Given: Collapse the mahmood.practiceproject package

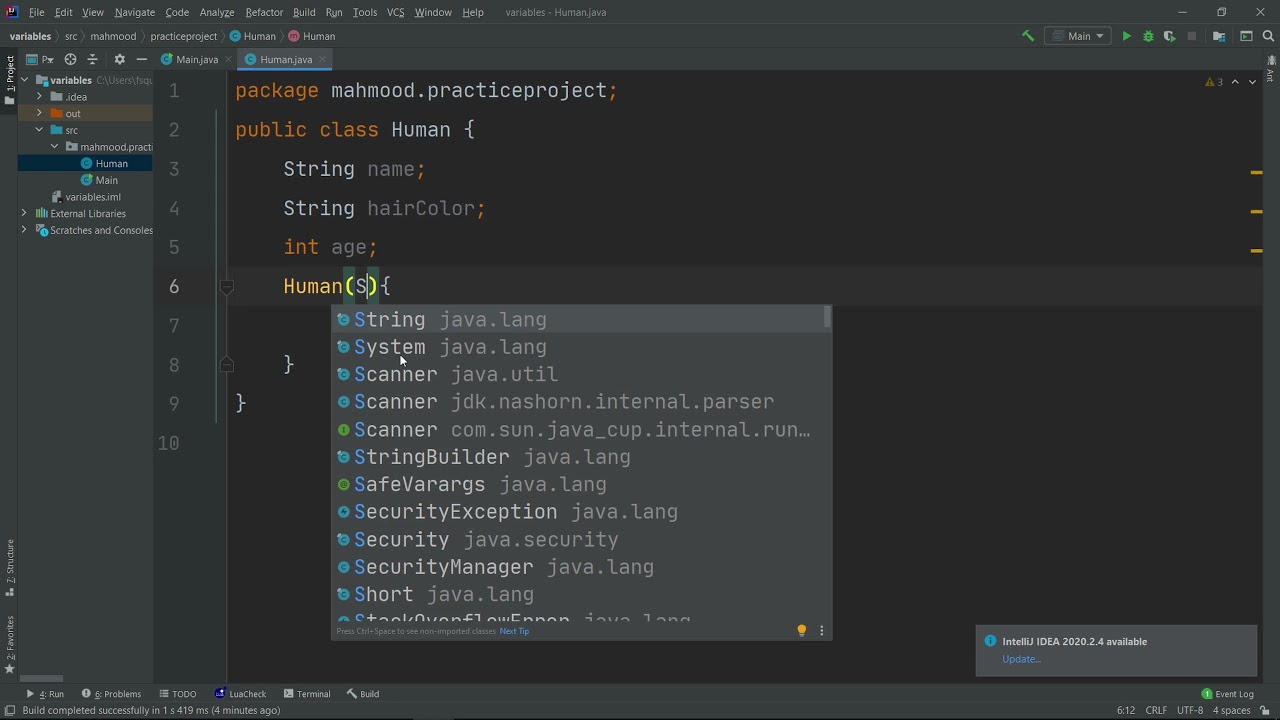Looking at the screenshot, I should [x=54, y=147].
